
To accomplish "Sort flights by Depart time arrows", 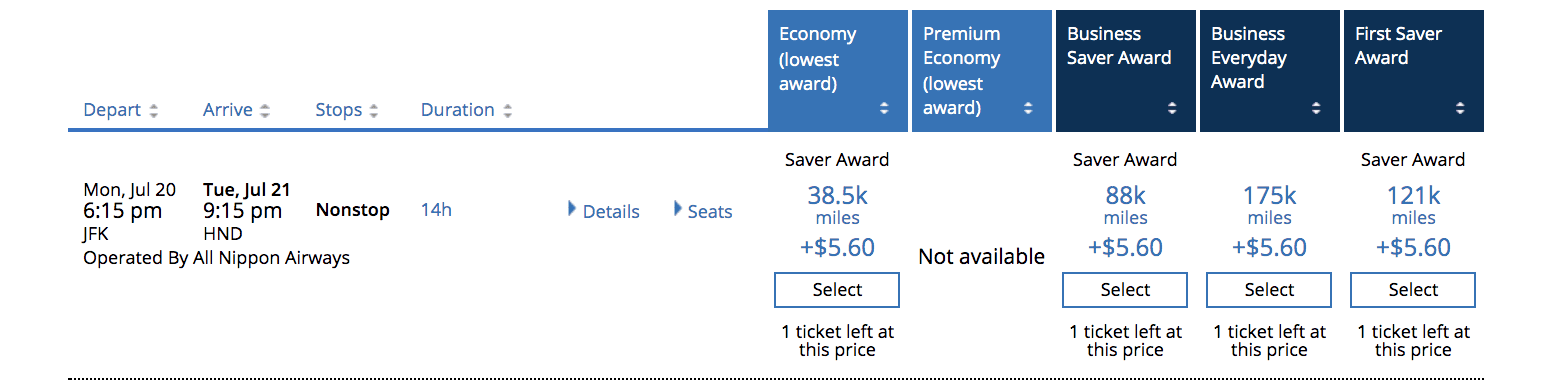I will click(x=154, y=111).
